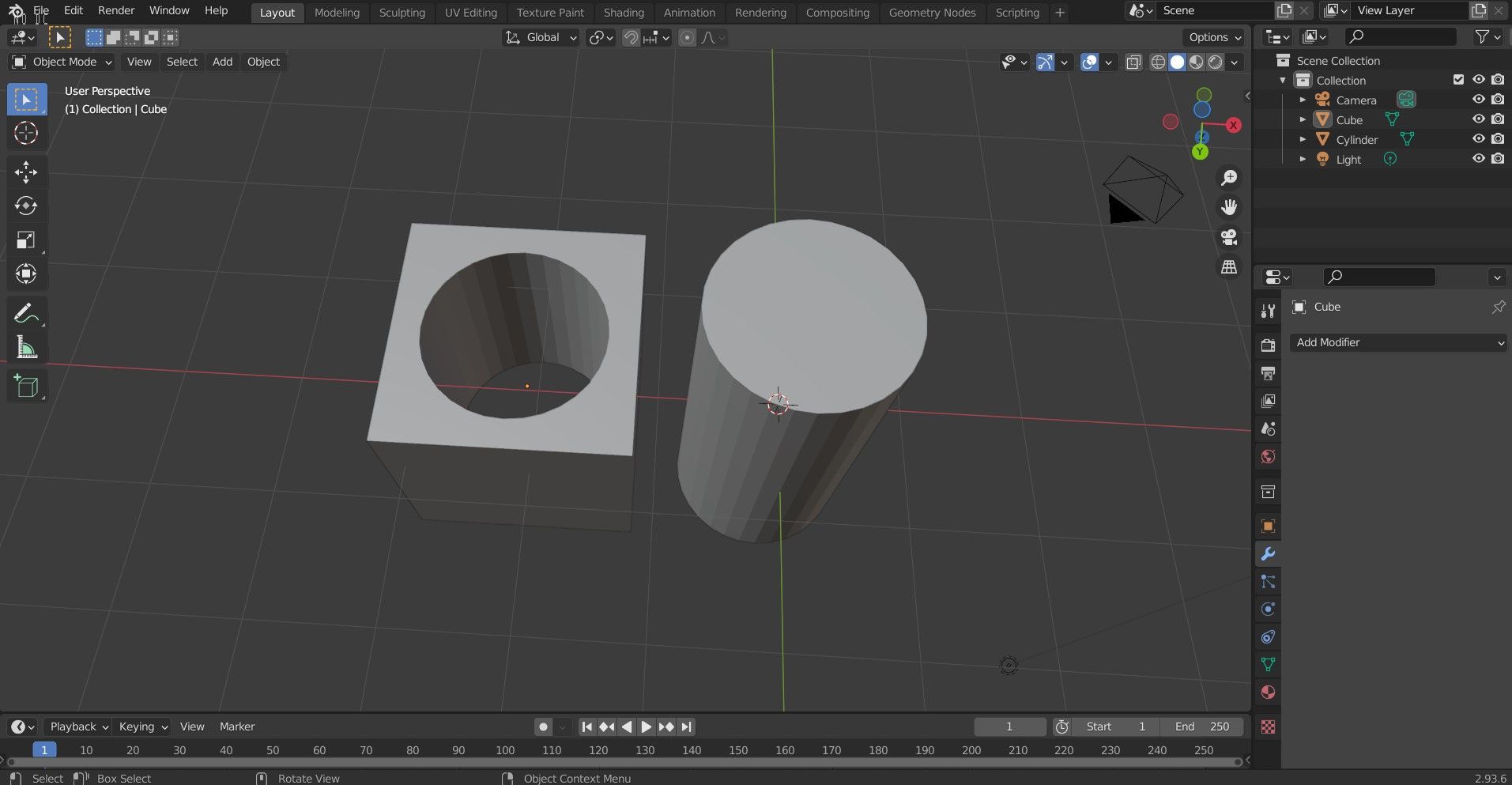Play the animation in the timeline

point(647,727)
